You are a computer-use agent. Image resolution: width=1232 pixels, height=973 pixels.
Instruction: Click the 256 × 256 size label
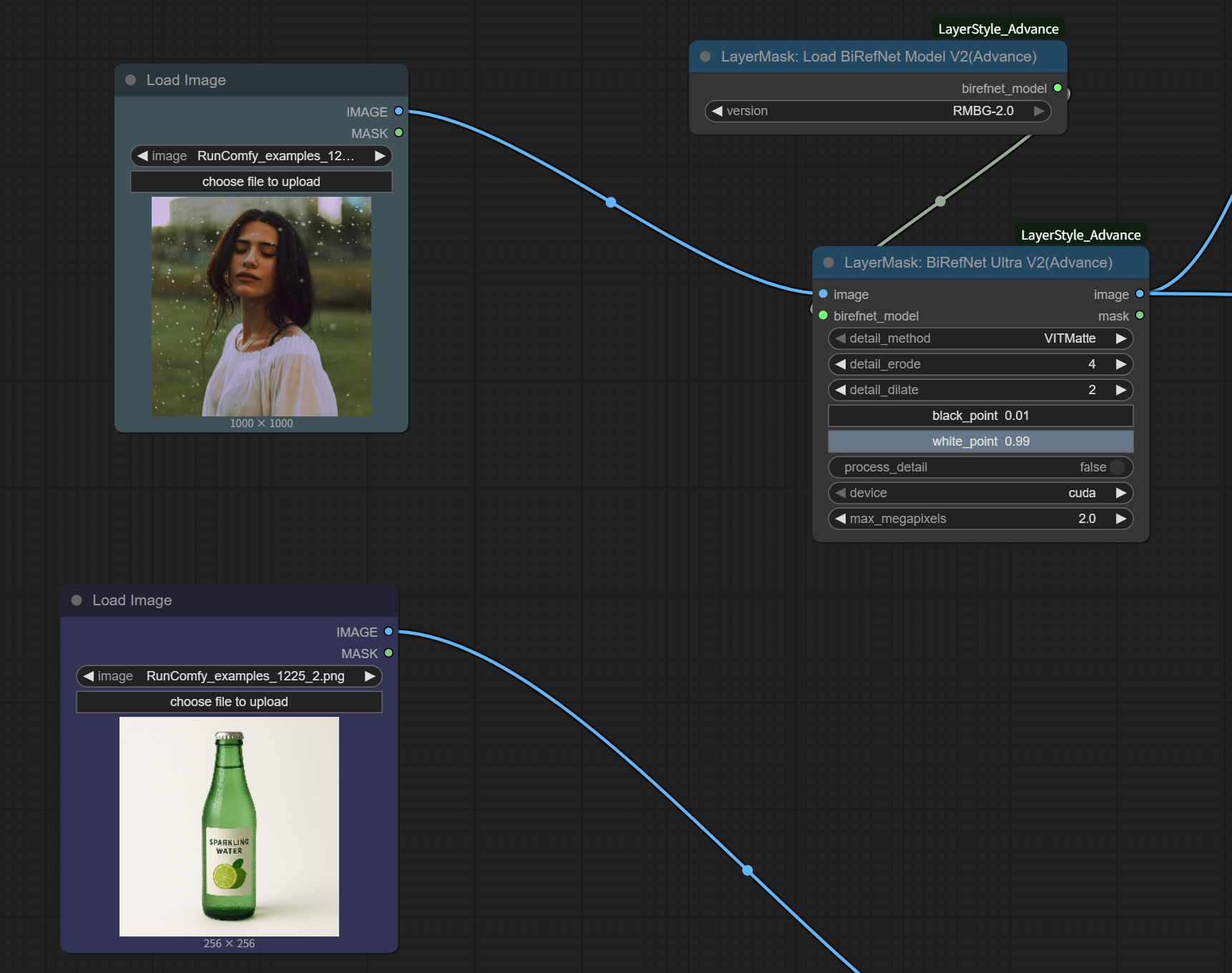coord(229,944)
